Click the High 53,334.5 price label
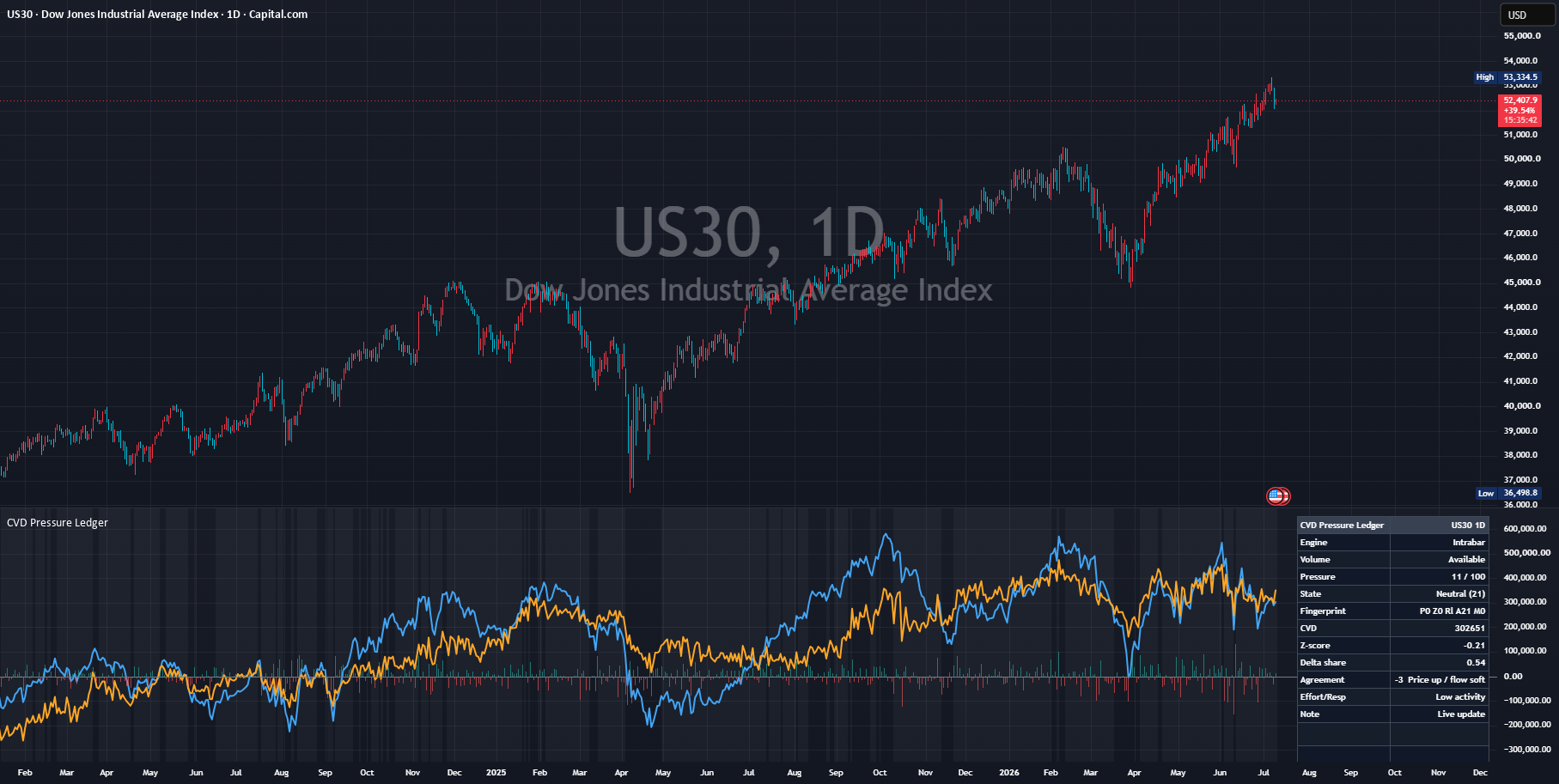This screenshot has height=784, width=1559. point(1508,77)
